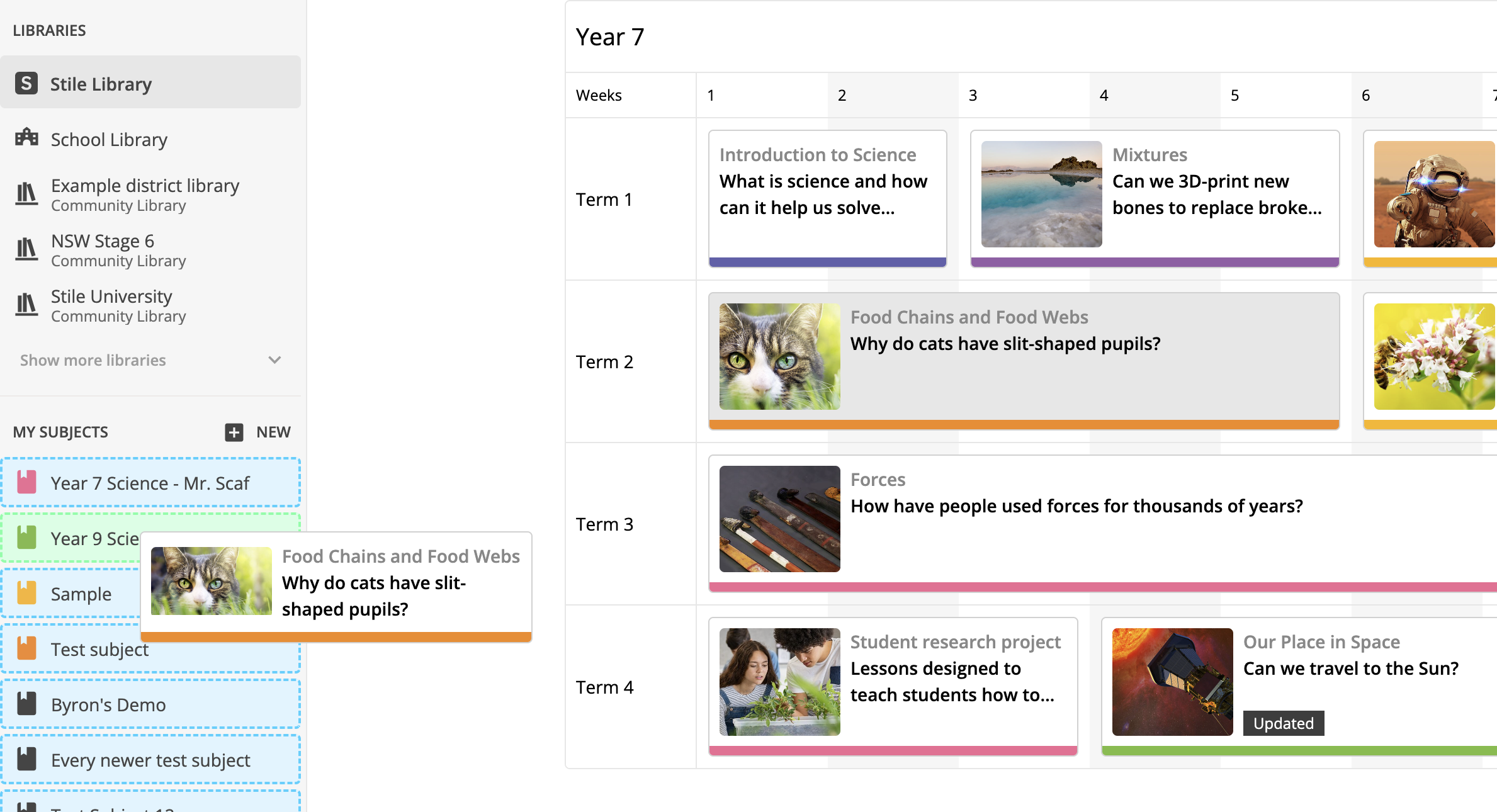Click the plus icon beside NEW
This screenshot has width=1497, height=812.
tap(234, 432)
